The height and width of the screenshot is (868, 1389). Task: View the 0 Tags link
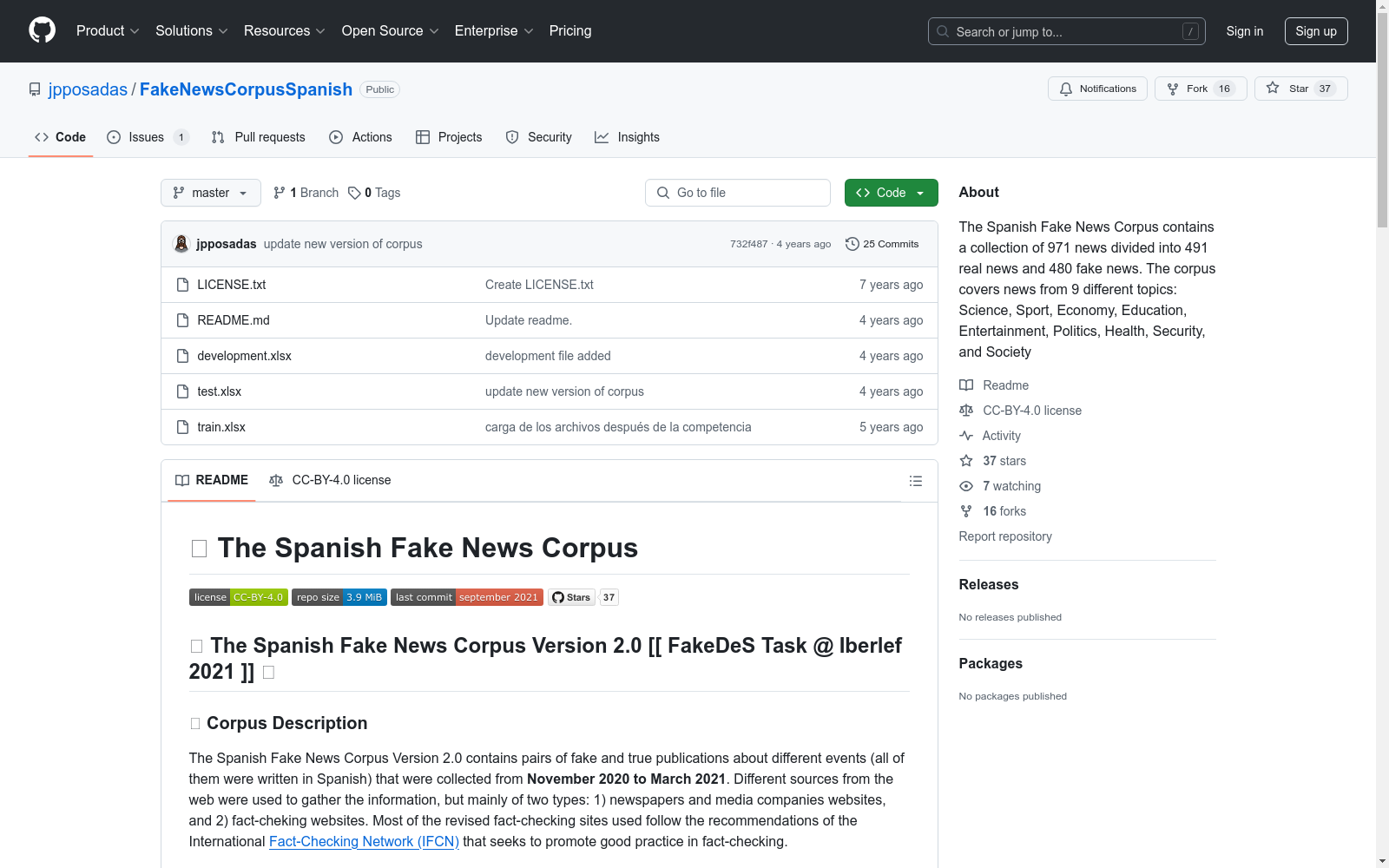click(x=374, y=193)
